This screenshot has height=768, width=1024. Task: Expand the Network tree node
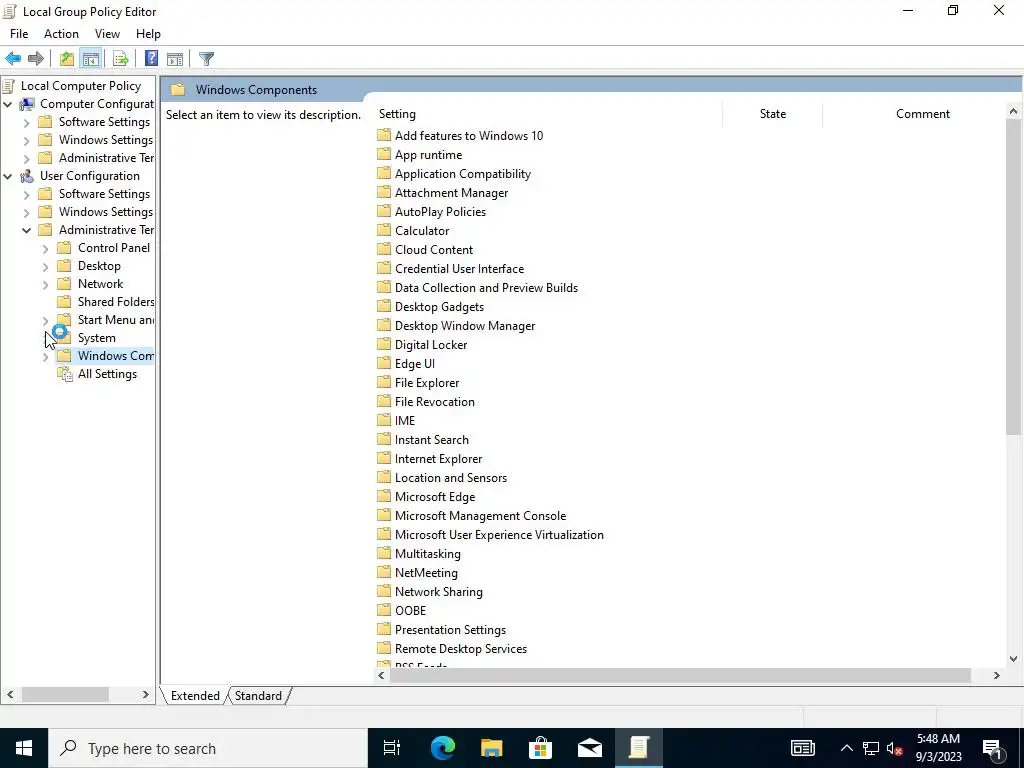click(x=45, y=284)
